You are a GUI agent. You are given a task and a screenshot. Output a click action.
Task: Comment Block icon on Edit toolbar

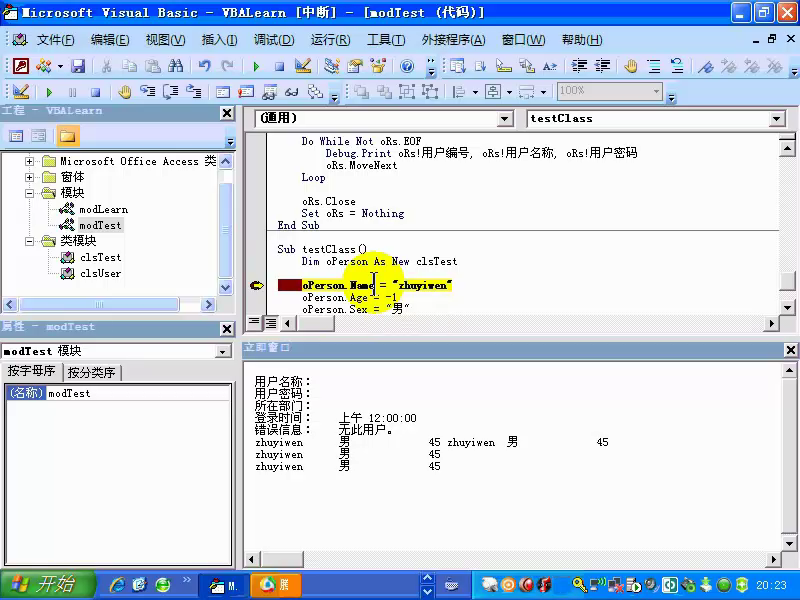(654, 66)
